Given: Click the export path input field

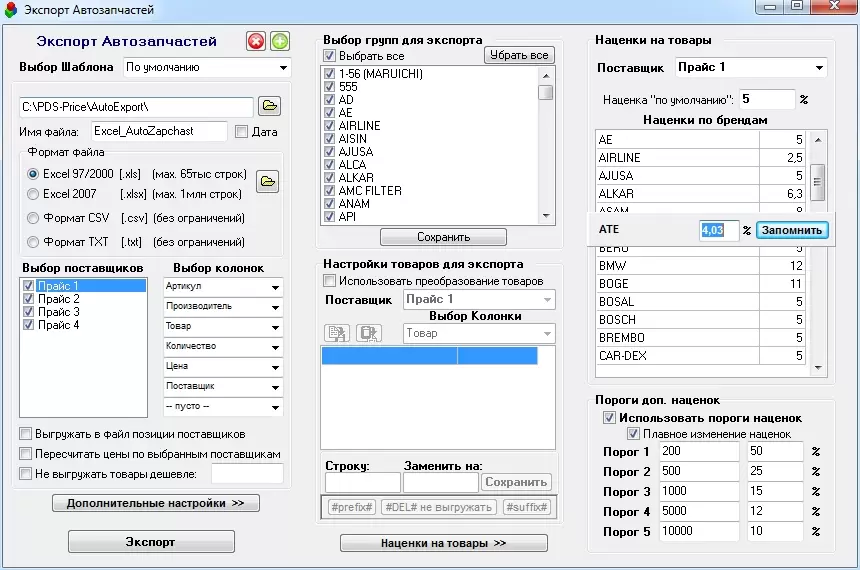Looking at the screenshot, I should click(136, 106).
